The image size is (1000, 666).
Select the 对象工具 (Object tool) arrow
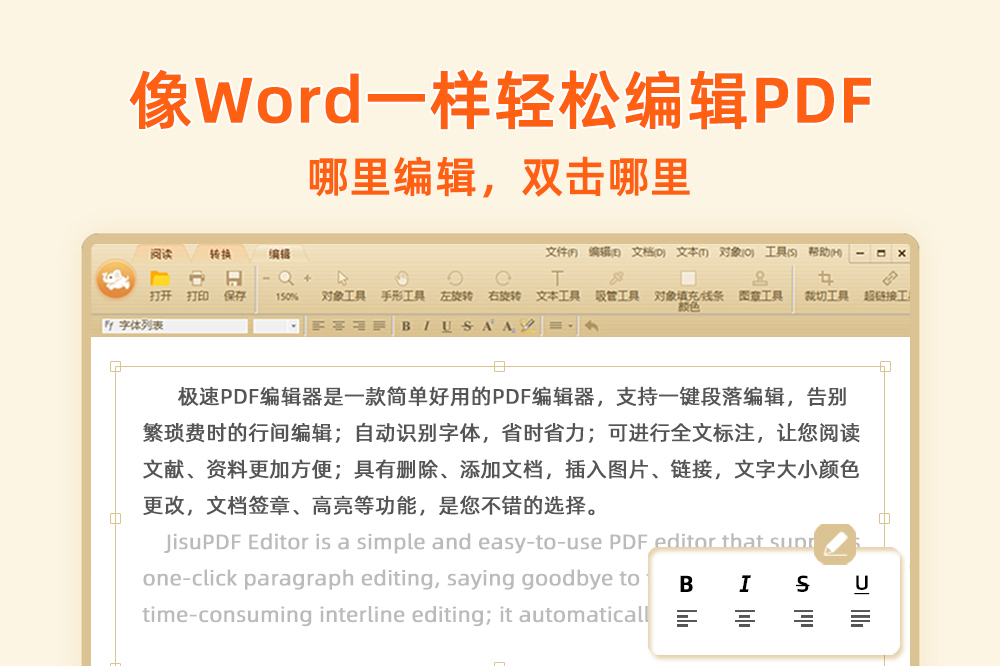coord(343,280)
